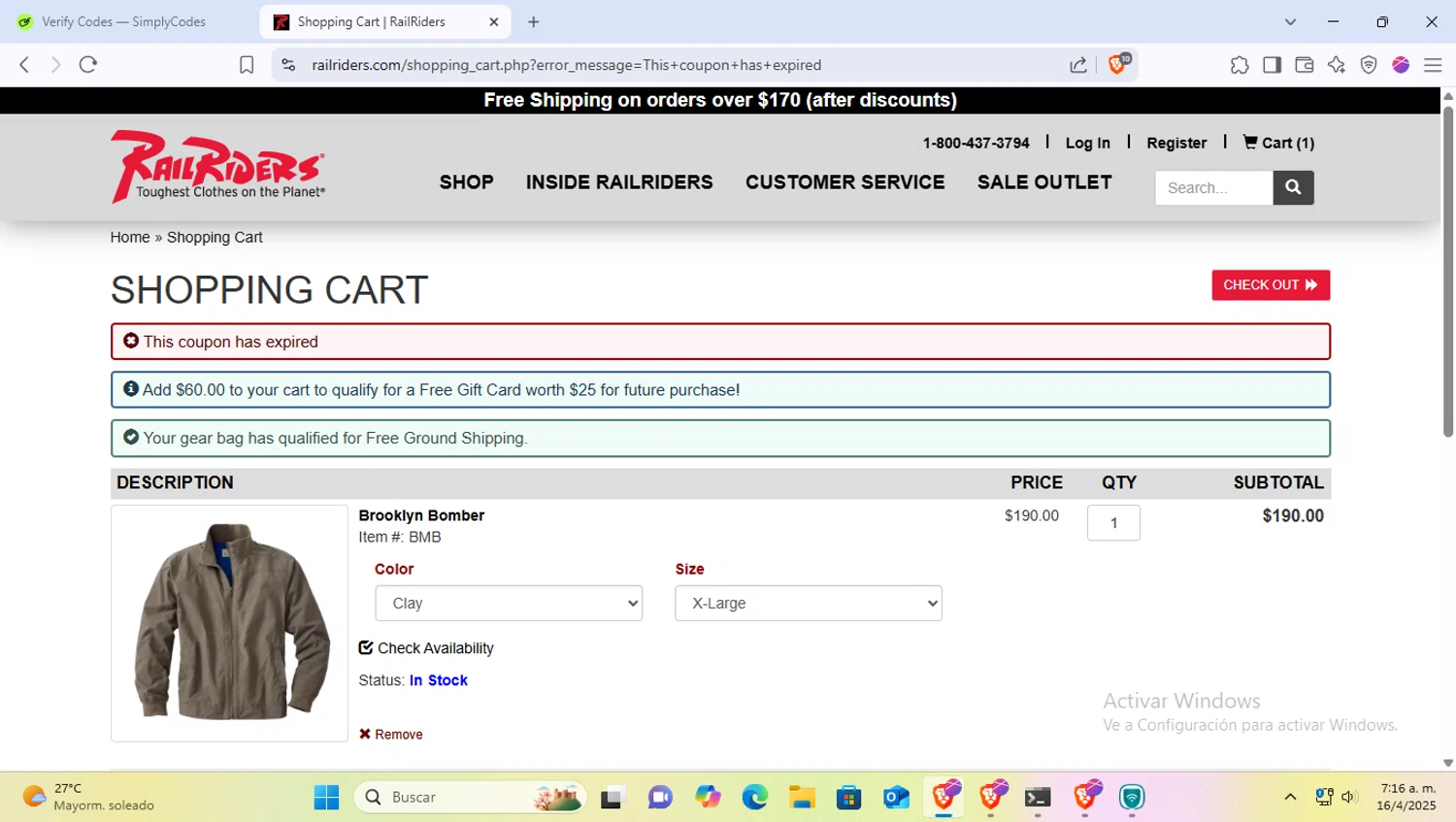The image size is (1456, 822).
Task: Open the Terminal icon on taskbar
Action: (1038, 797)
